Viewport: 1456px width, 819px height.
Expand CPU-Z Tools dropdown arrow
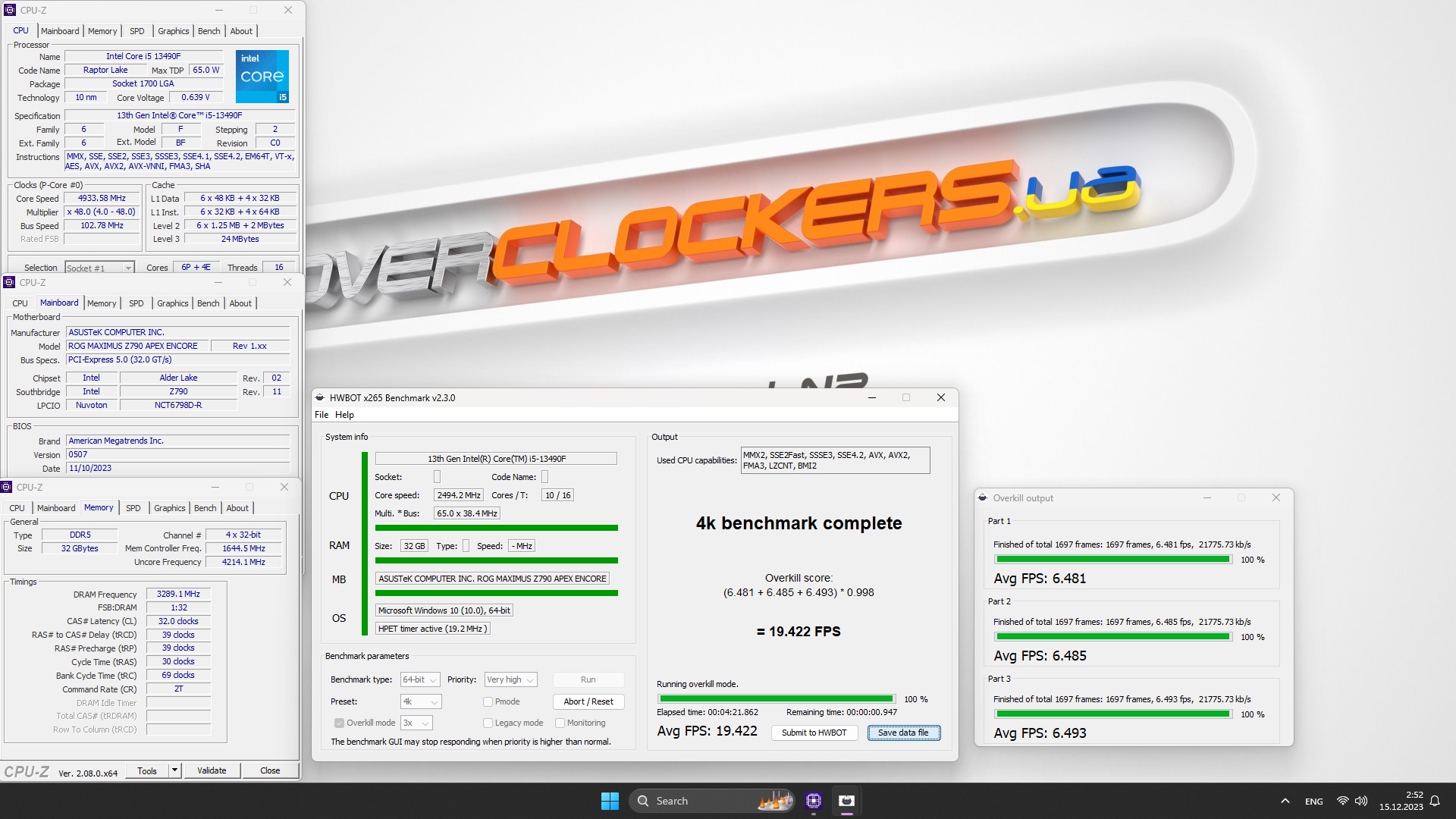174,770
